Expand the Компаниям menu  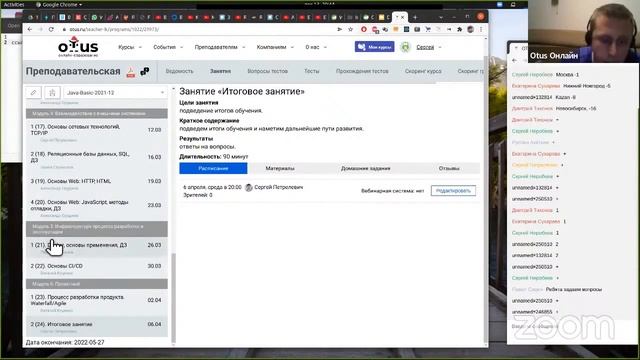pyautogui.click(x=275, y=47)
